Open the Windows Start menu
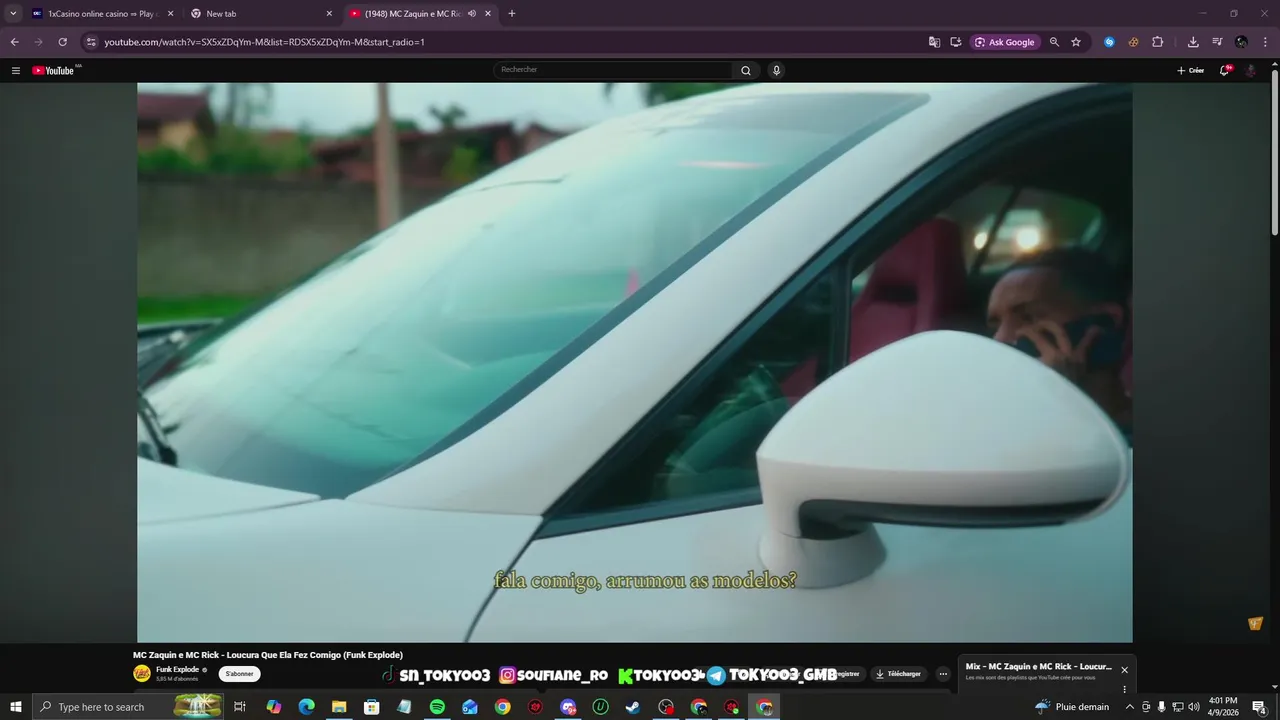Viewport: 1280px width, 720px height. click(x=16, y=707)
